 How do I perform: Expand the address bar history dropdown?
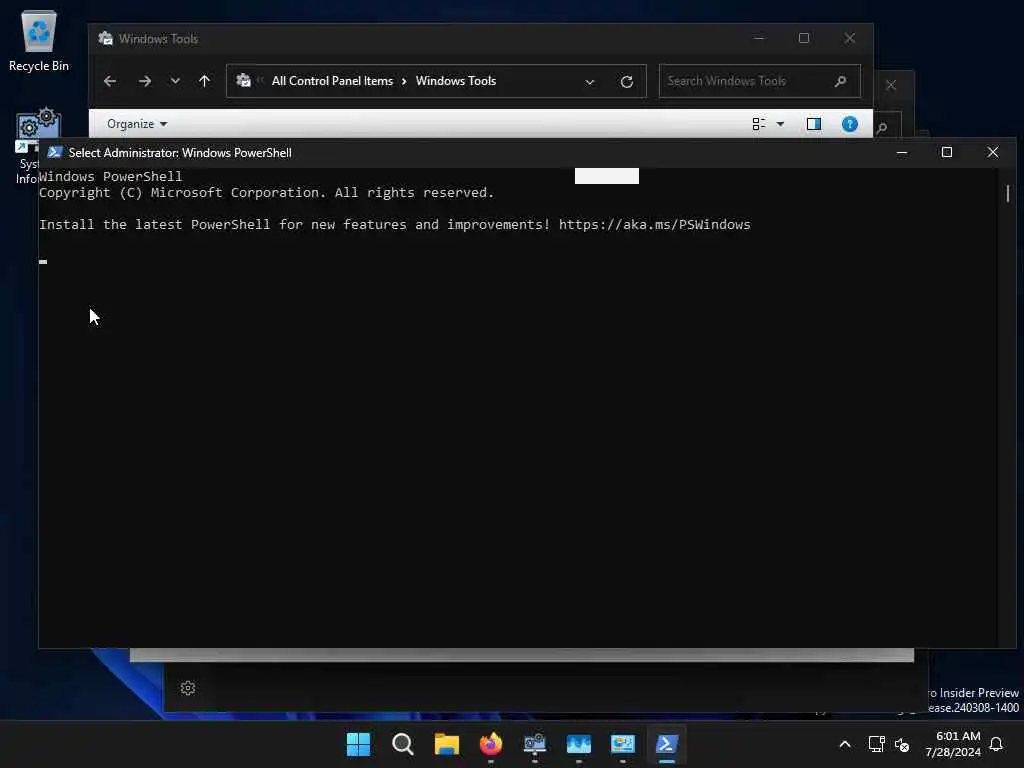click(590, 82)
